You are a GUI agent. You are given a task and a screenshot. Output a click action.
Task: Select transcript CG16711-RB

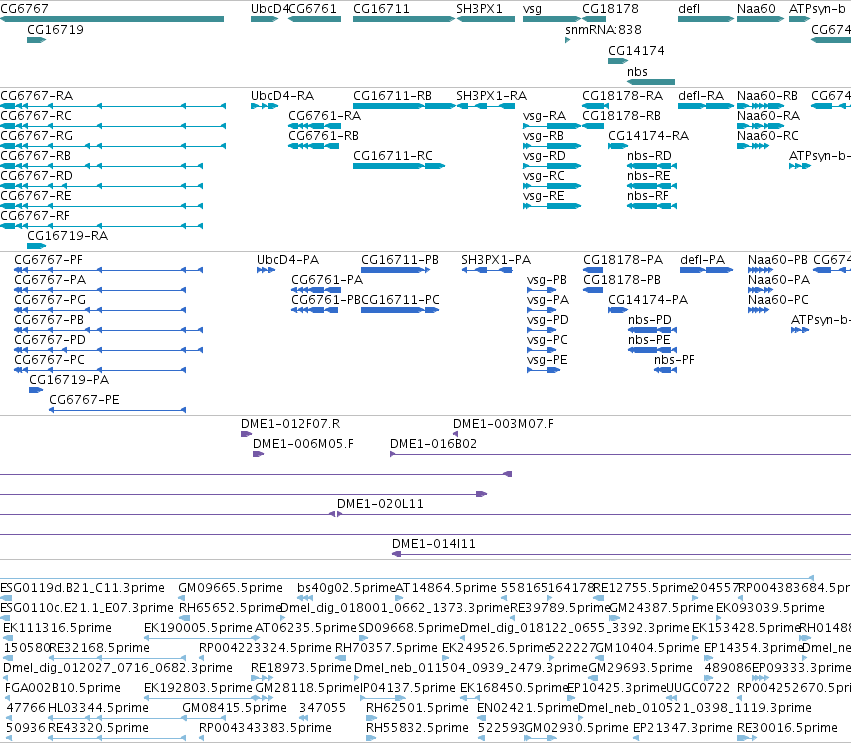[x=404, y=106]
